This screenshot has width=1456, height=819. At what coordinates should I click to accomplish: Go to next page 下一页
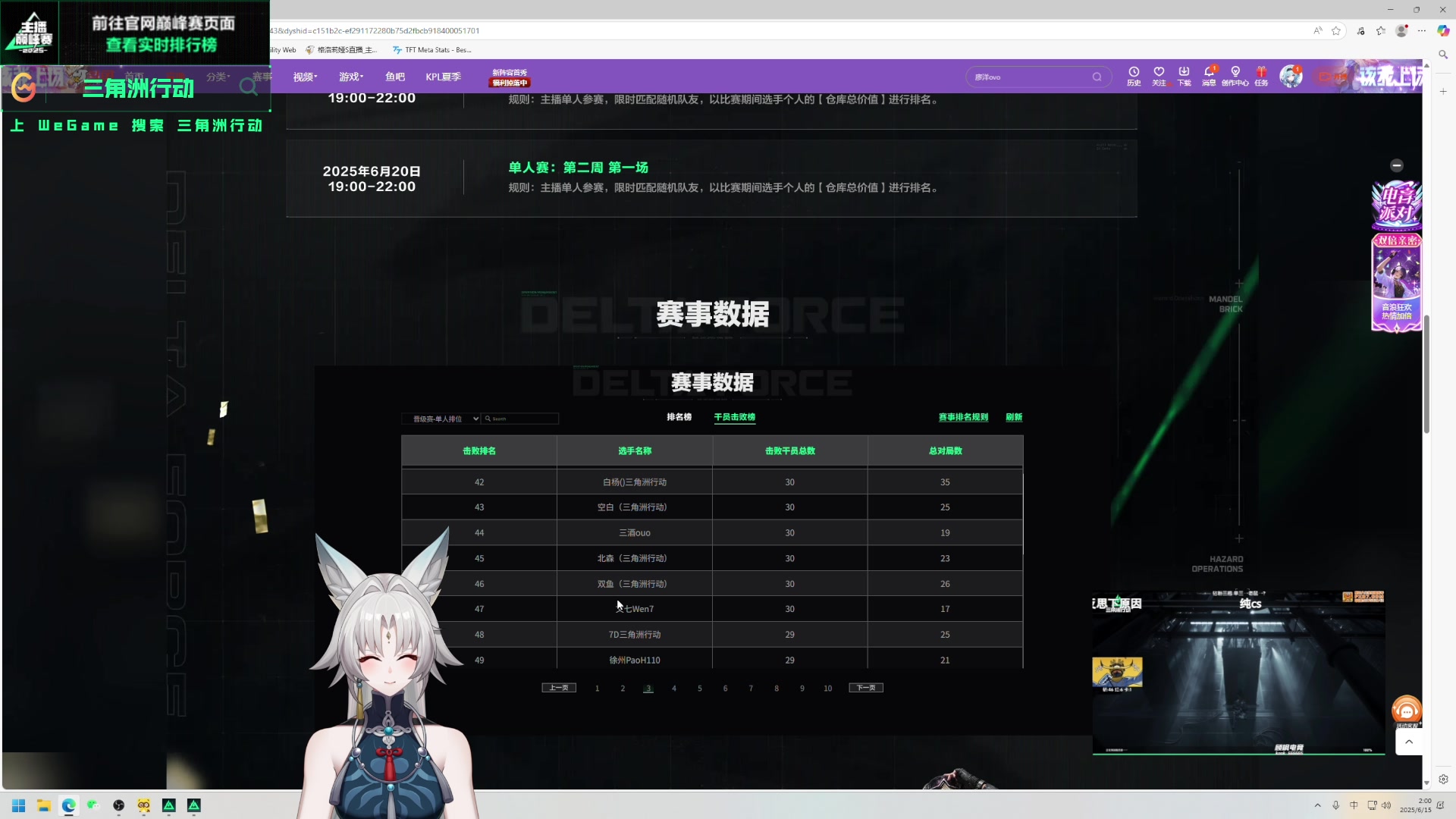(866, 688)
